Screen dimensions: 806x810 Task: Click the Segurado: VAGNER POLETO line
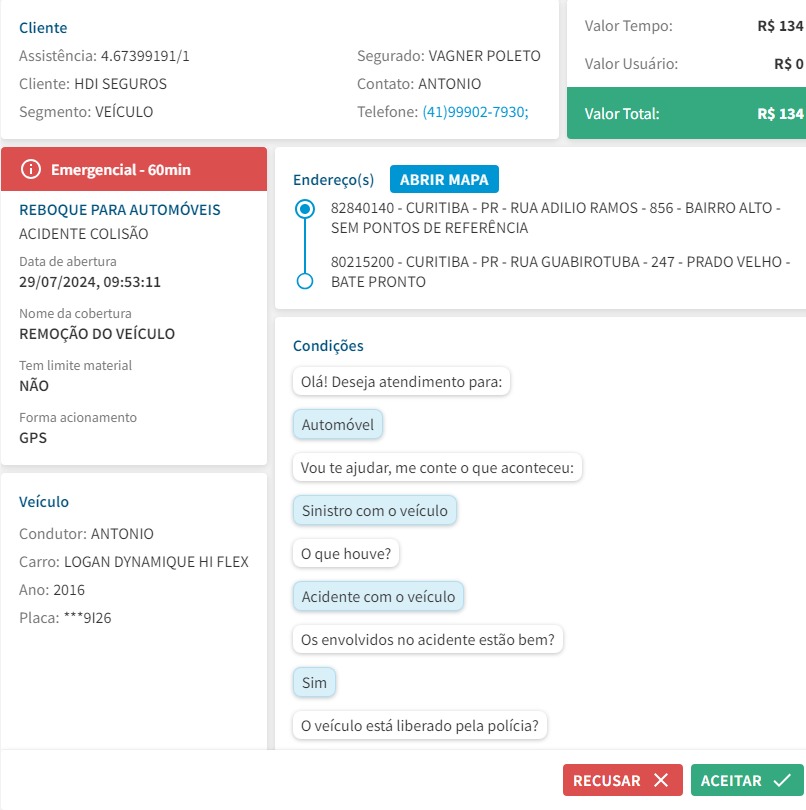(449, 56)
